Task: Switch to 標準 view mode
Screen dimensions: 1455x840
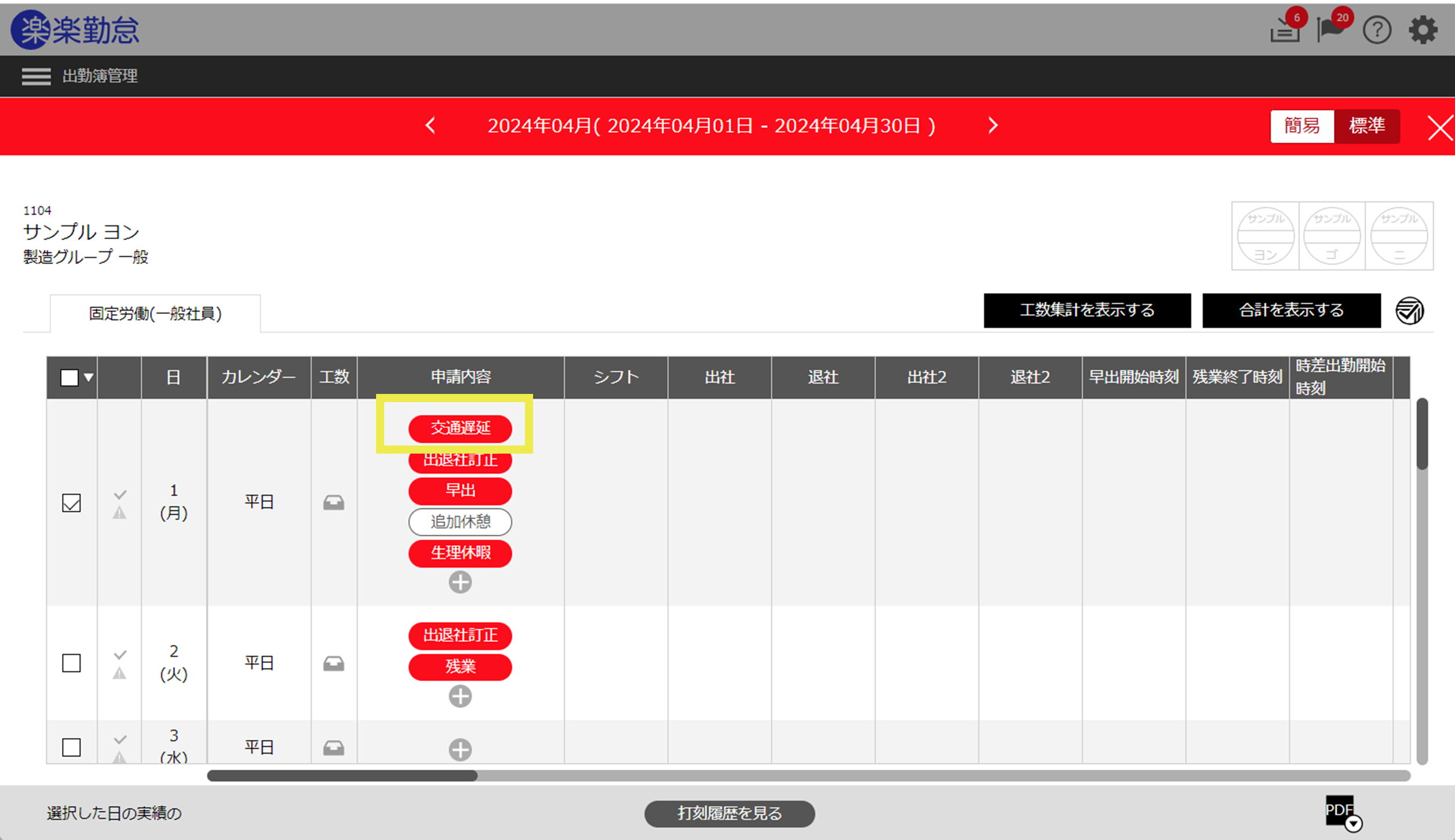Action: pyautogui.click(x=1367, y=126)
